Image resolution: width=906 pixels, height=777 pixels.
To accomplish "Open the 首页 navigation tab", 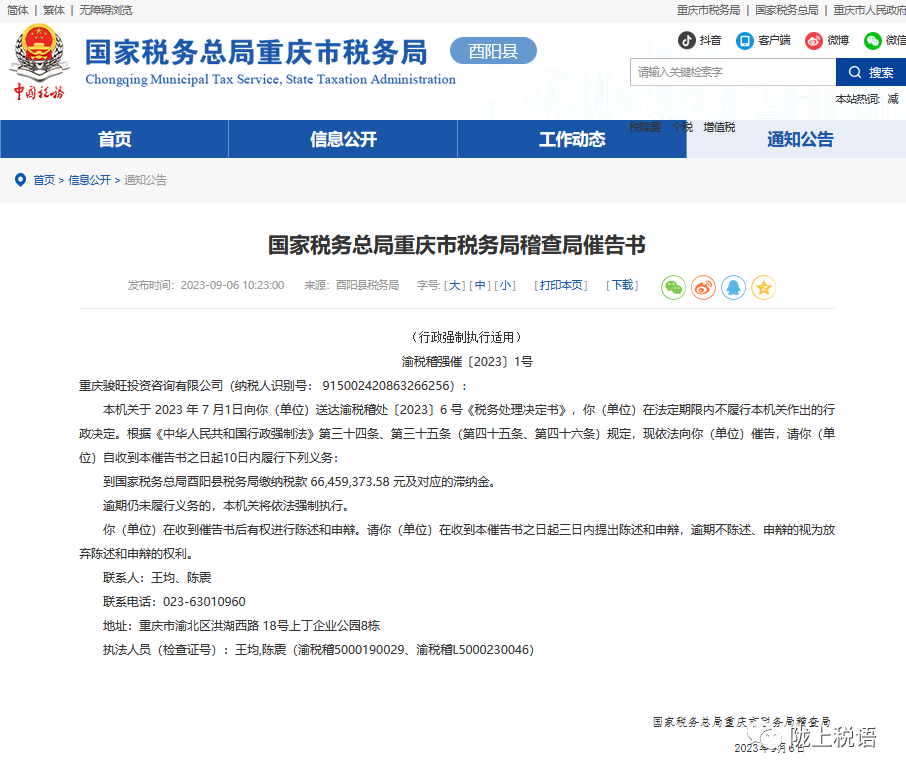I will tap(114, 139).
